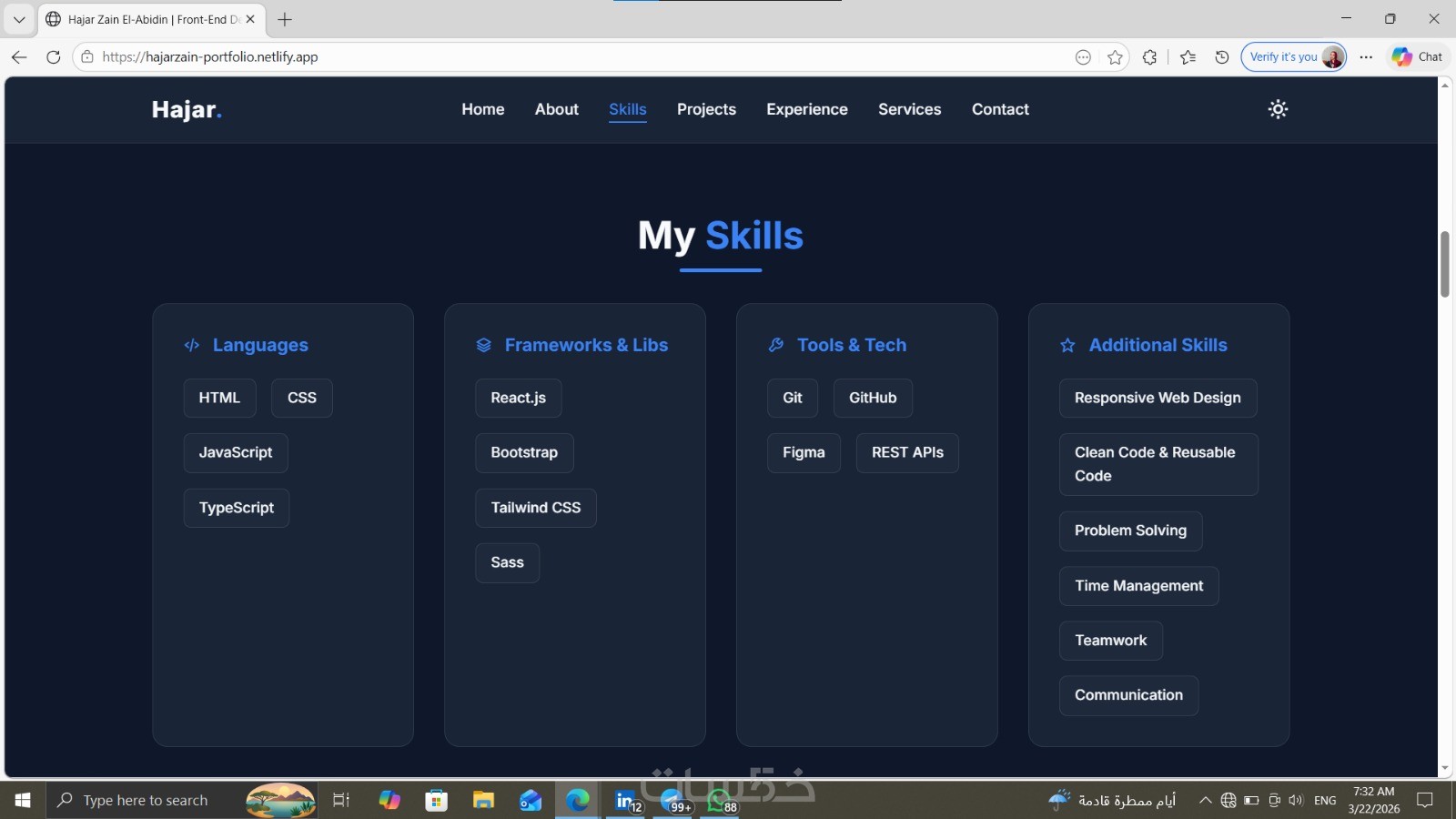
Task: Go to the About section
Action: (x=557, y=109)
